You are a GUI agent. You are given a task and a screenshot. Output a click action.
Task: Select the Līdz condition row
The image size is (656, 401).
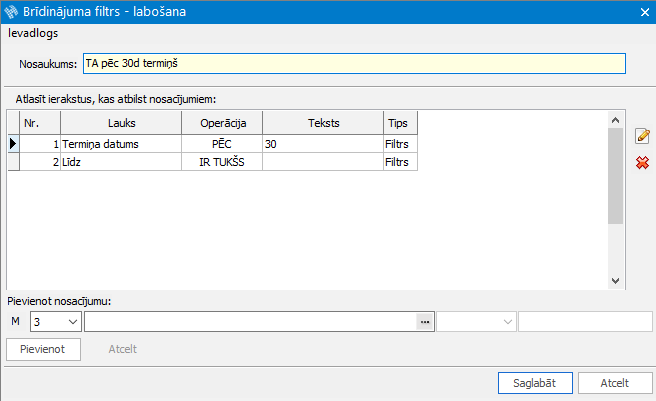pyautogui.click(x=120, y=162)
